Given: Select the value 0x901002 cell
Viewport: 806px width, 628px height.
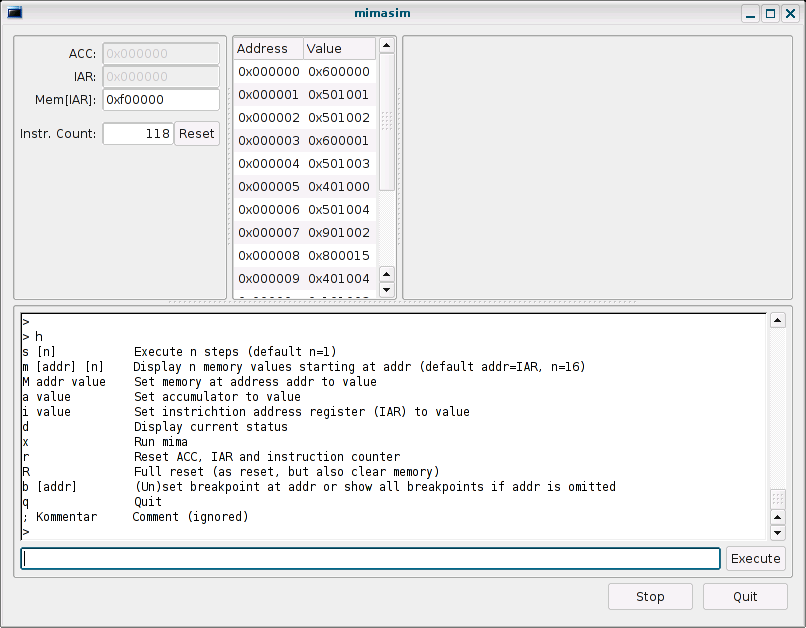Looking at the screenshot, I should pos(339,233).
